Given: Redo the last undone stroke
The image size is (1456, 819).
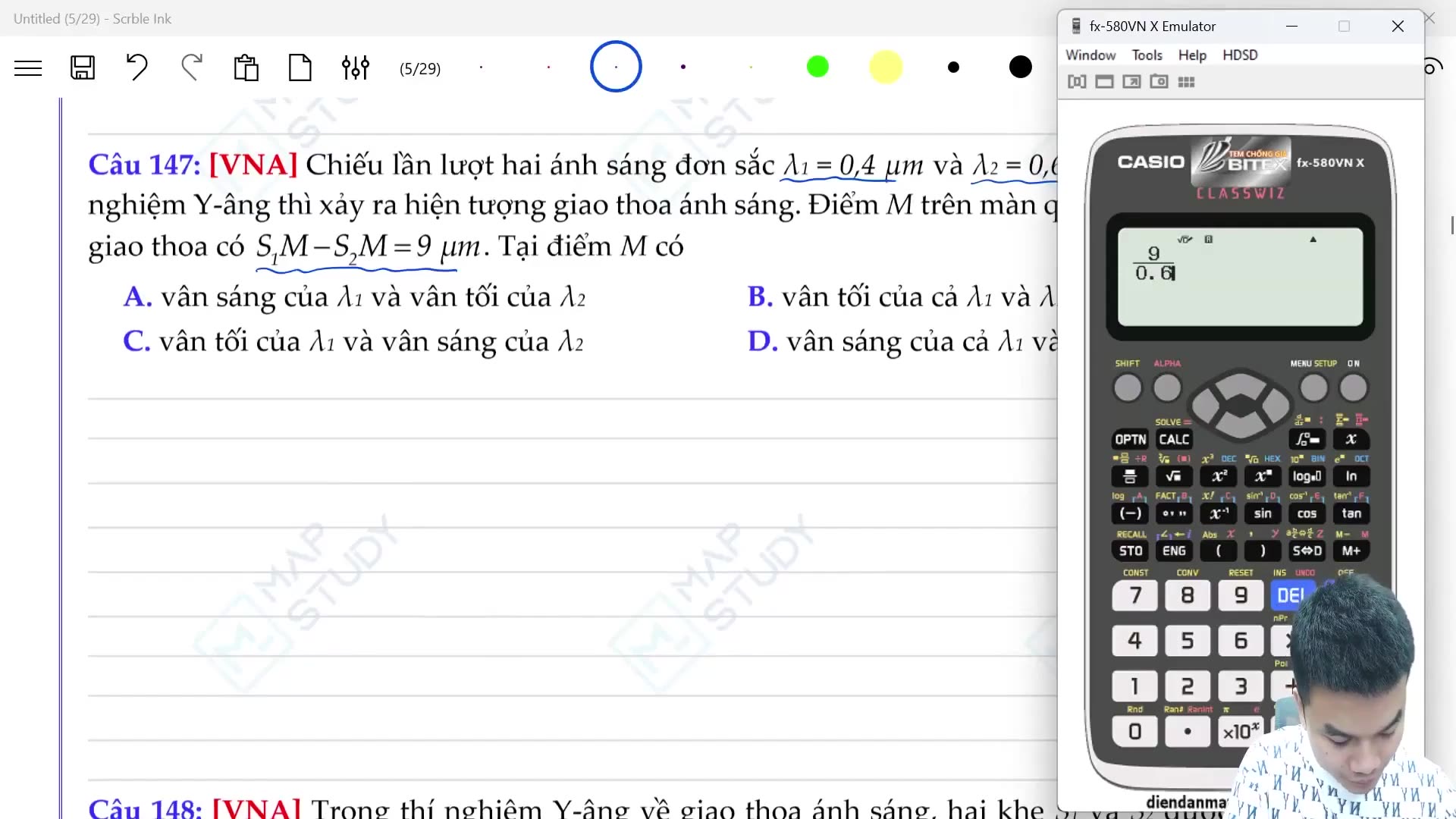Looking at the screenshot, I should click(192, 67).
